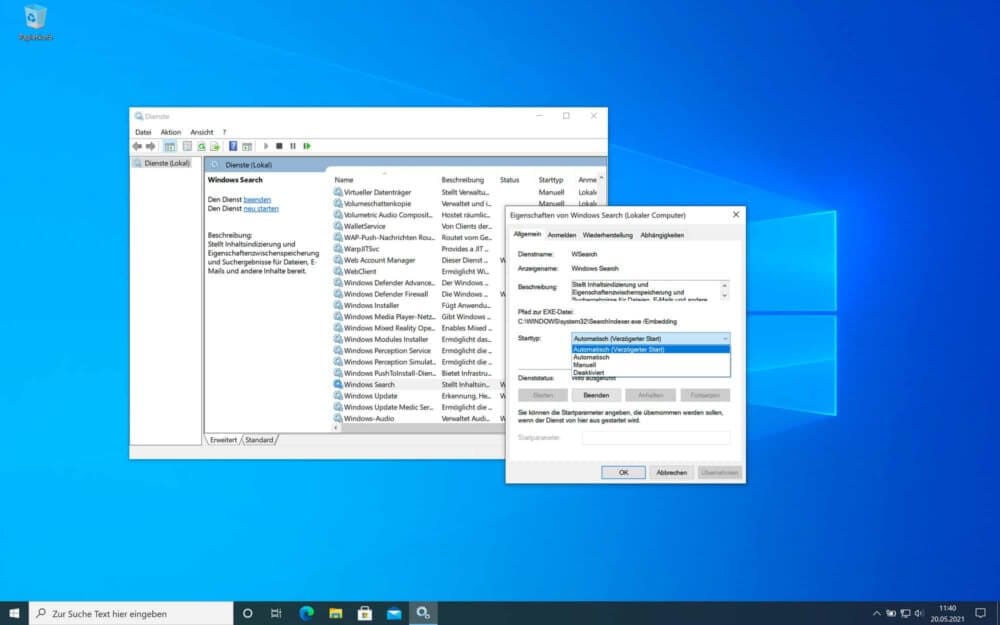Click the gear icon next to Windows Update
Viewport: 1000px width, 625px height.
tap(338, 396)
